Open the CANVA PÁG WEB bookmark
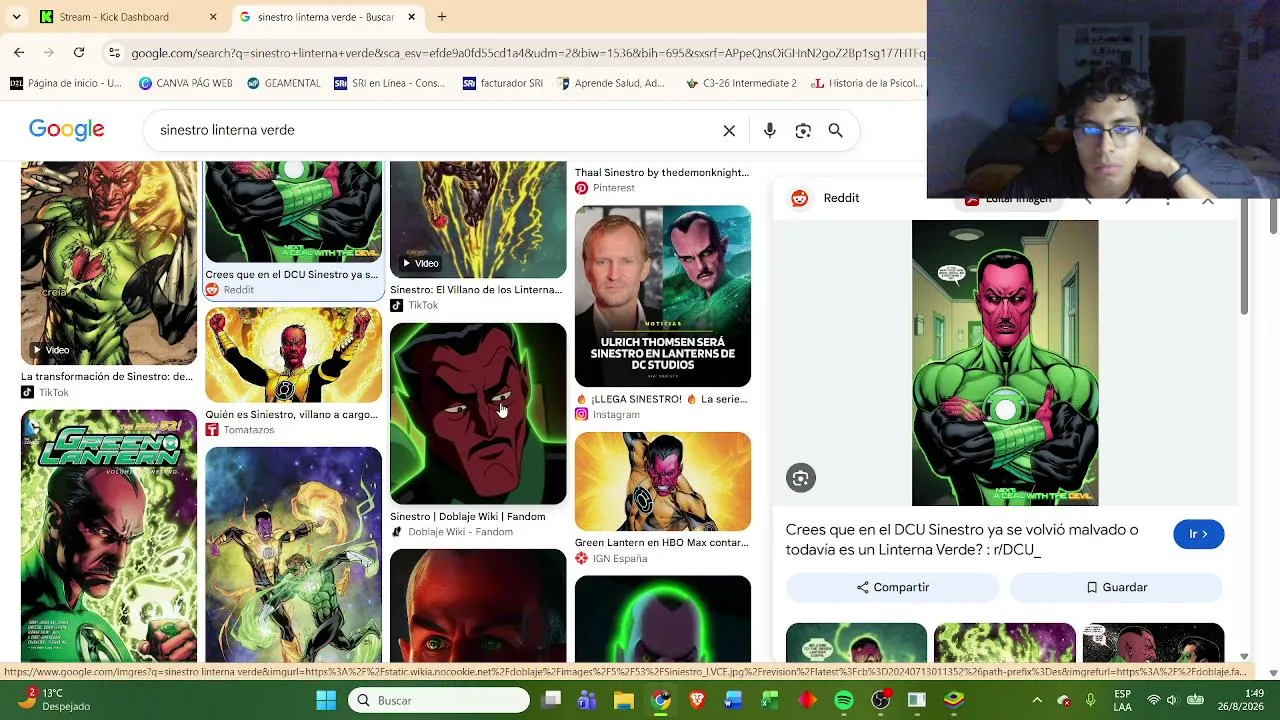The image size is (1280, 720). 186,83
